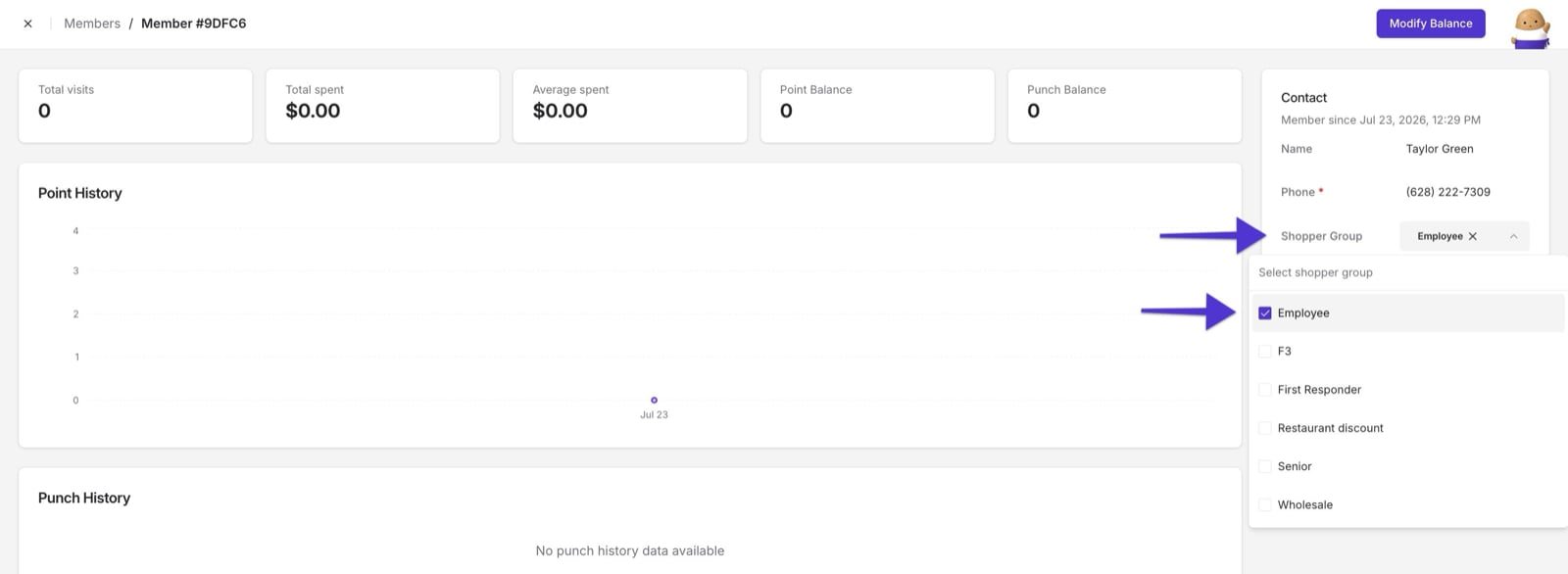Open the Shopper Group combo box
The width and height of the screenshot is (1568, 574).
[x=1464, y=236]
